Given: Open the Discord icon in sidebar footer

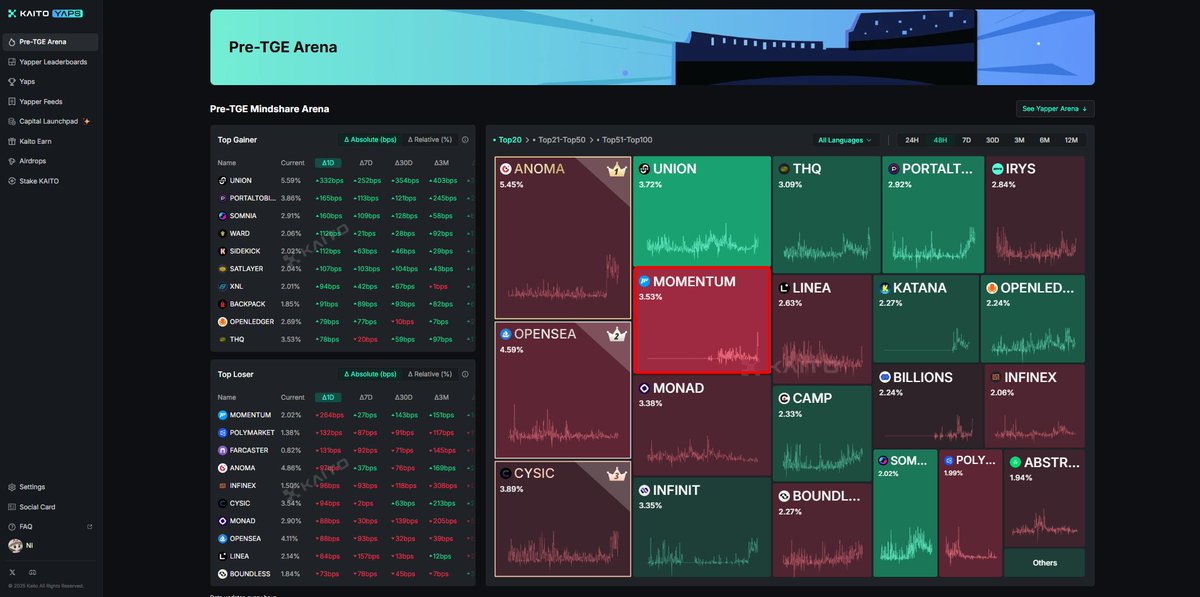Looking at the screenshot, I should pyautogui.click(x=31, y=572).
